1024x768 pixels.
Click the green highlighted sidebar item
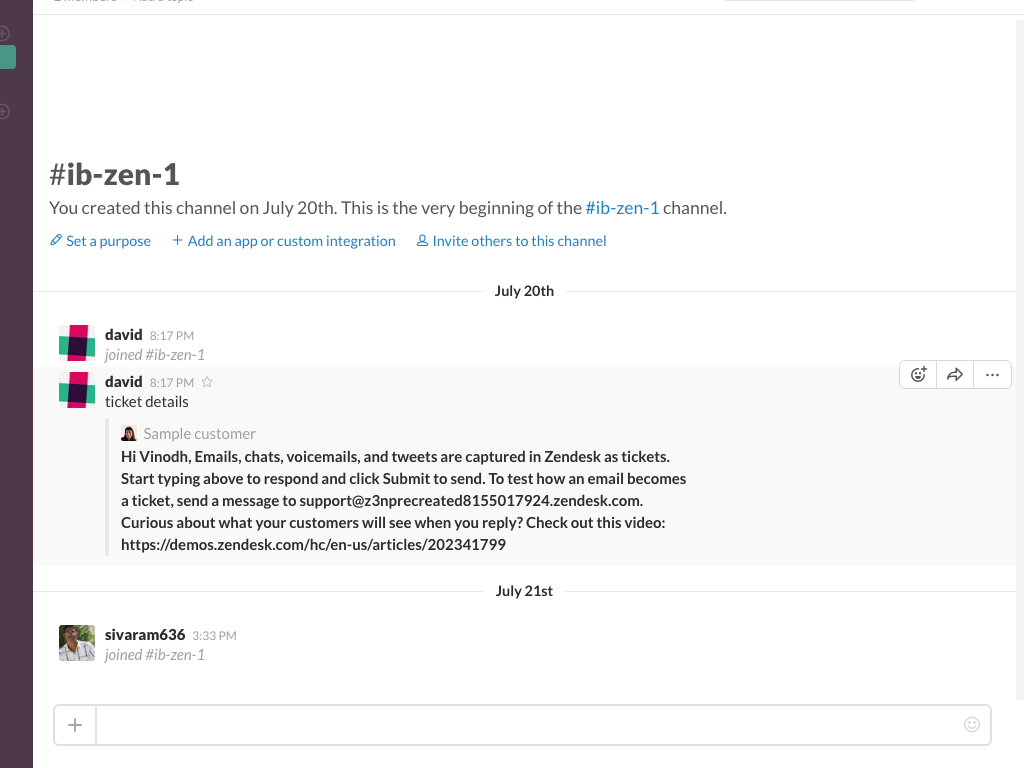coord(8,57)
